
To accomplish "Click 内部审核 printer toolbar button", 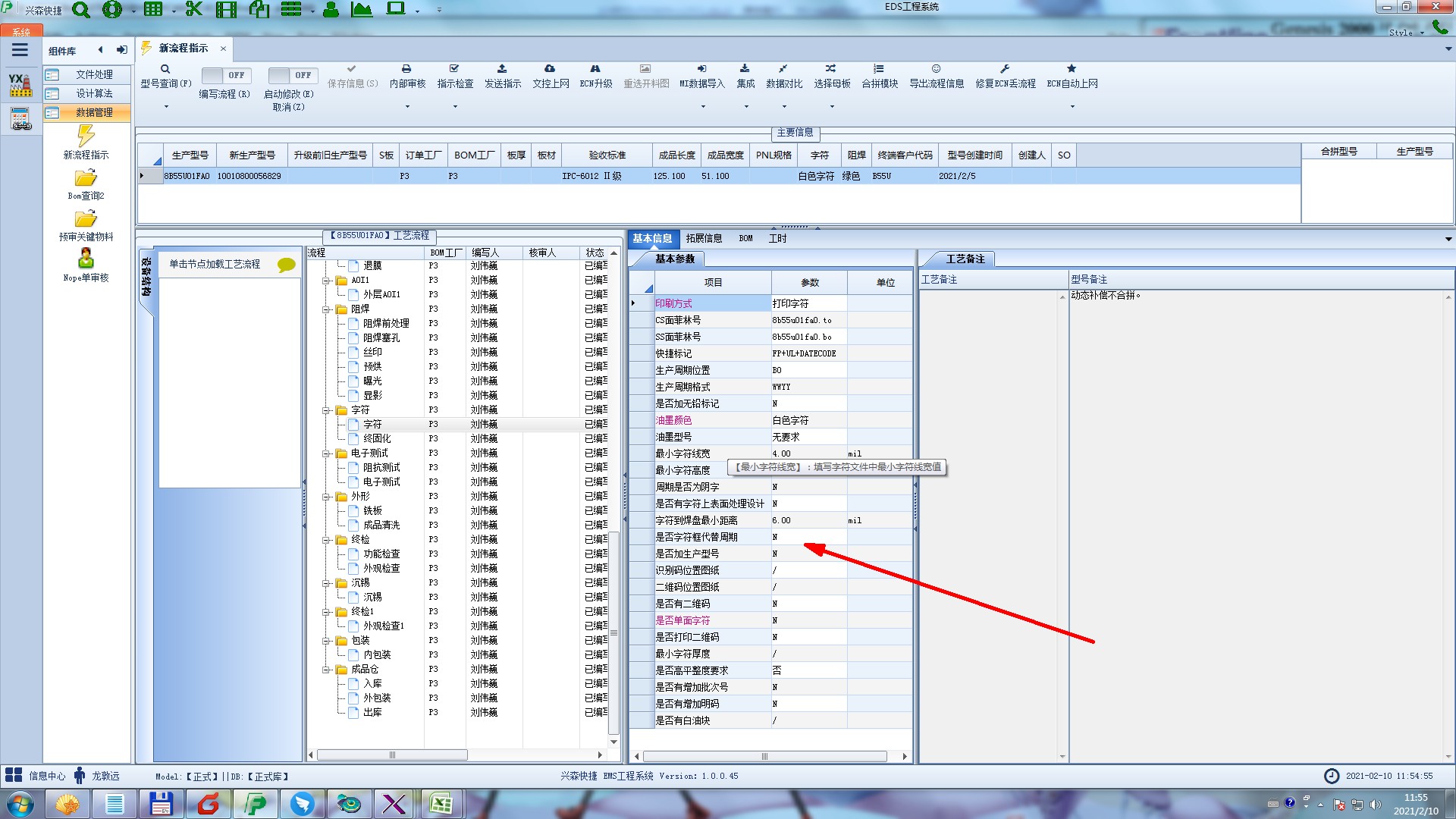I will (x=407, y=77).
